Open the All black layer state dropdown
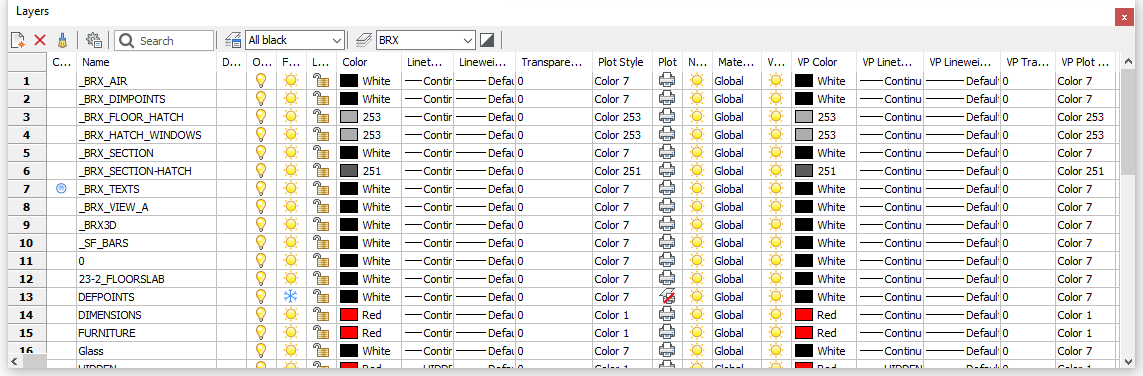The height and width of the screenshot is (376, 1143). point(294,41)
